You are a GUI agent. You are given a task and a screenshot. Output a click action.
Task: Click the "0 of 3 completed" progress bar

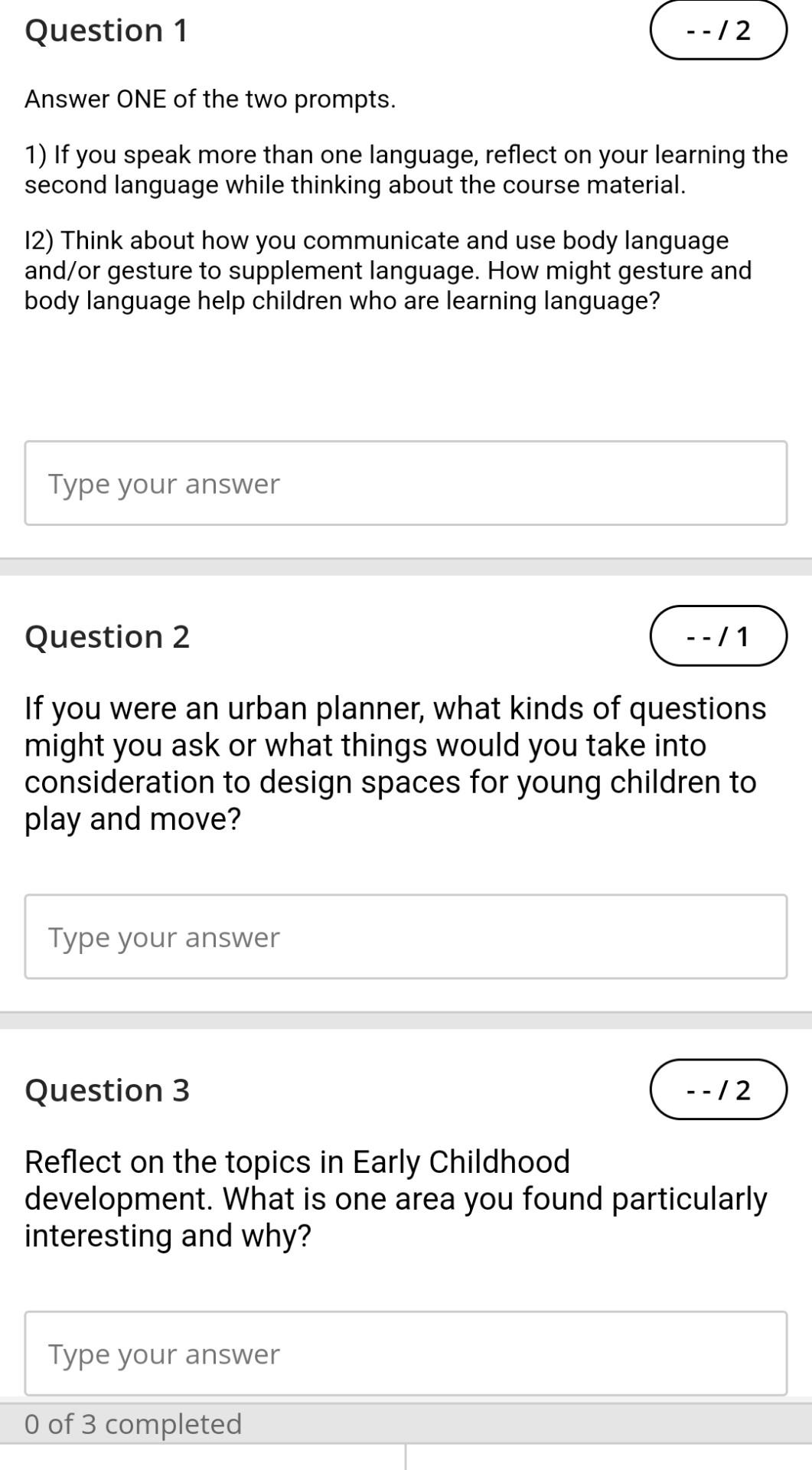click(x=406, y=1426)
